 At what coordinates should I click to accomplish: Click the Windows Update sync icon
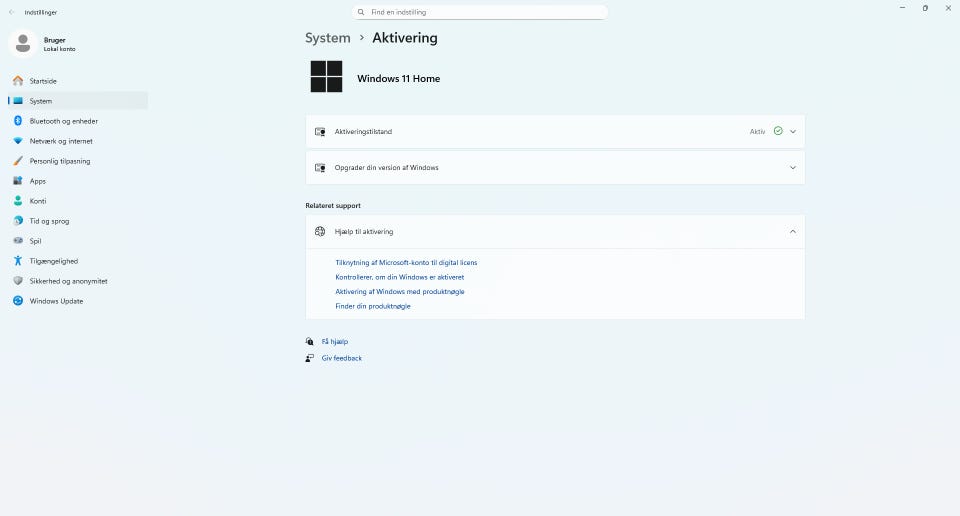coord(18,301)
